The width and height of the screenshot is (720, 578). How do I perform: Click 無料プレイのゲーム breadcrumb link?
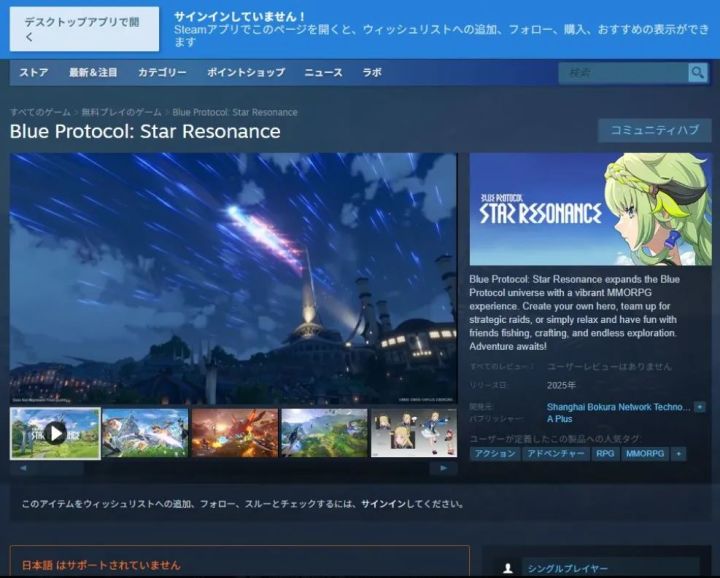click(122, 112)
